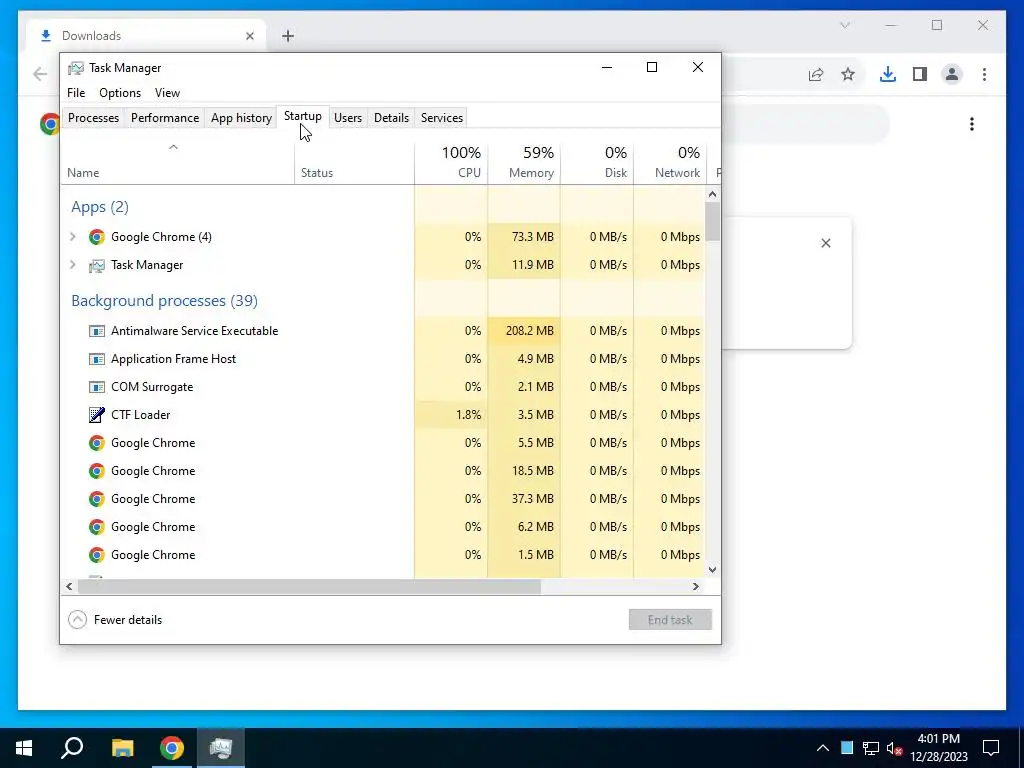Click Task Manager taskbar button

click(221, 748)
